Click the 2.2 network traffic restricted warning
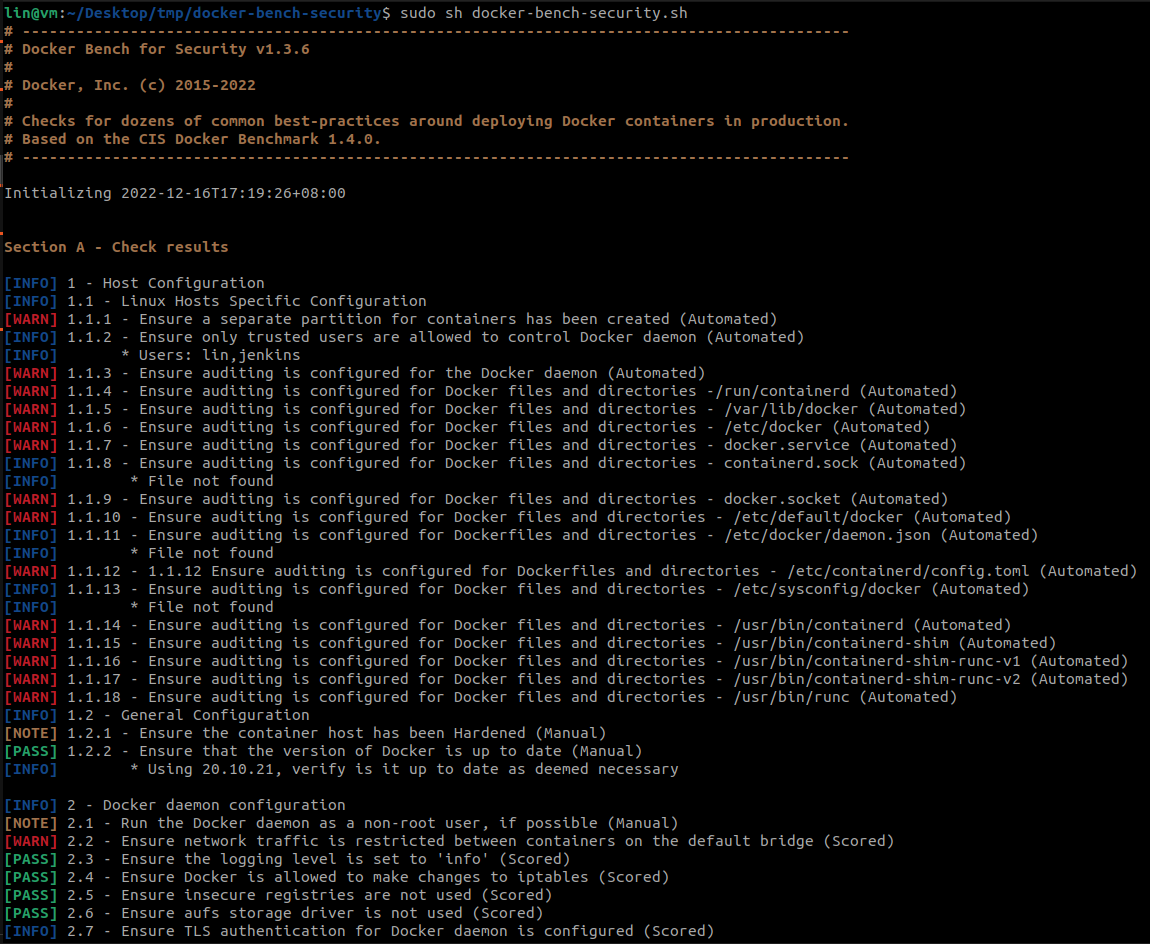The width and height of the screenshot is (1150, 944). (450, 841)
